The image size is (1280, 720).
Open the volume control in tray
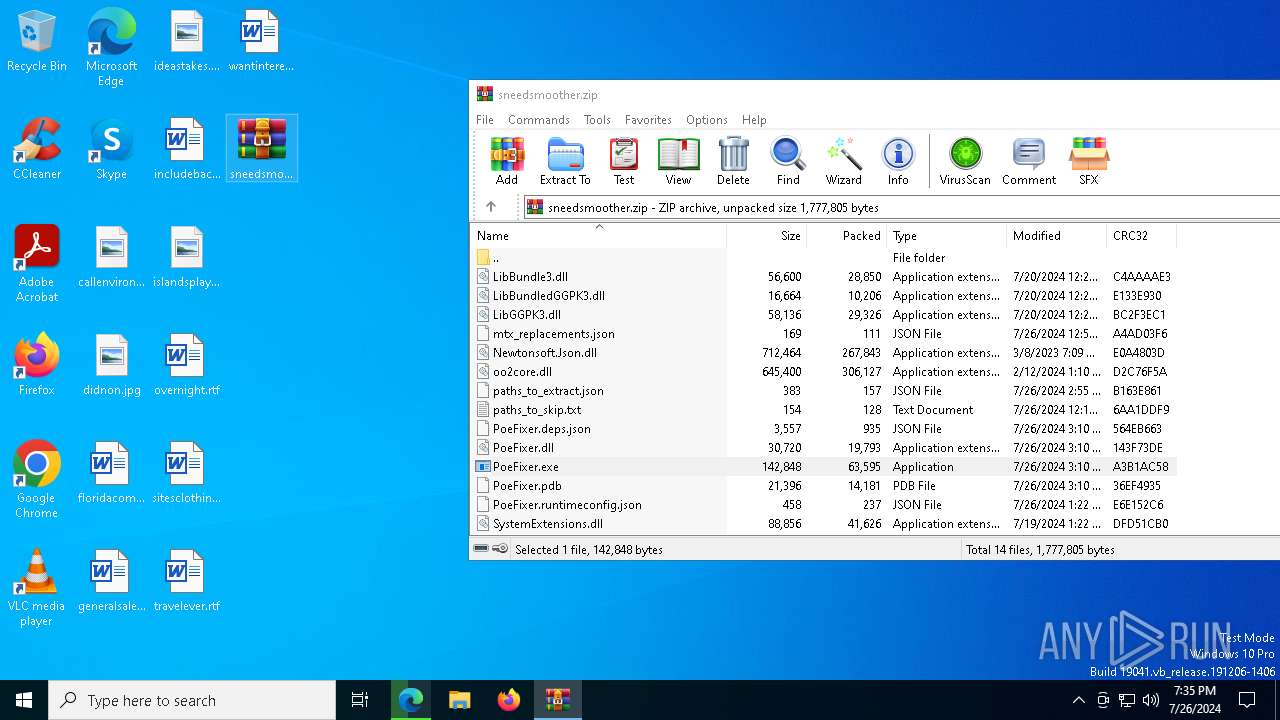coord(1151,700)
